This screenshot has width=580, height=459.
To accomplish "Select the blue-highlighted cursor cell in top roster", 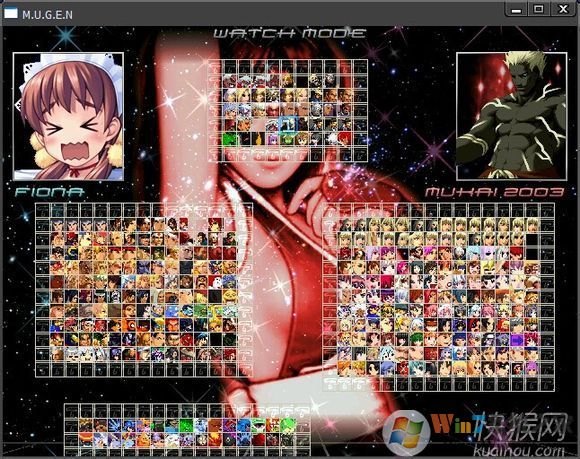I will (287, 125).
